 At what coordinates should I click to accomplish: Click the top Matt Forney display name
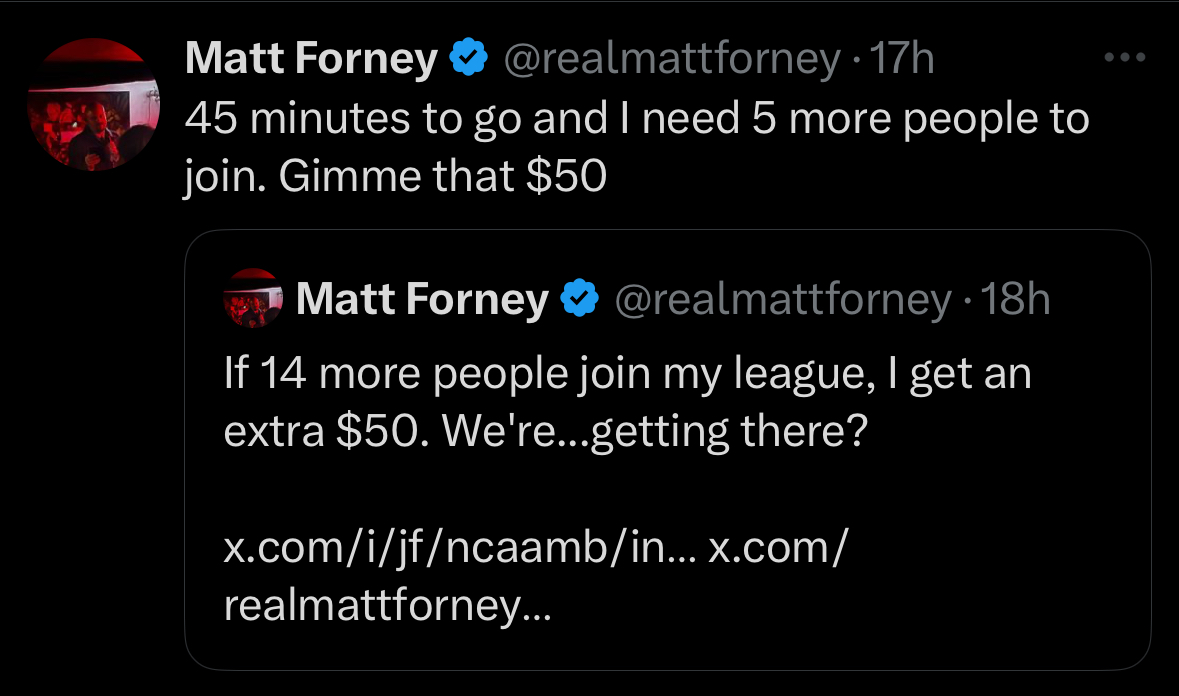(311, 60)
